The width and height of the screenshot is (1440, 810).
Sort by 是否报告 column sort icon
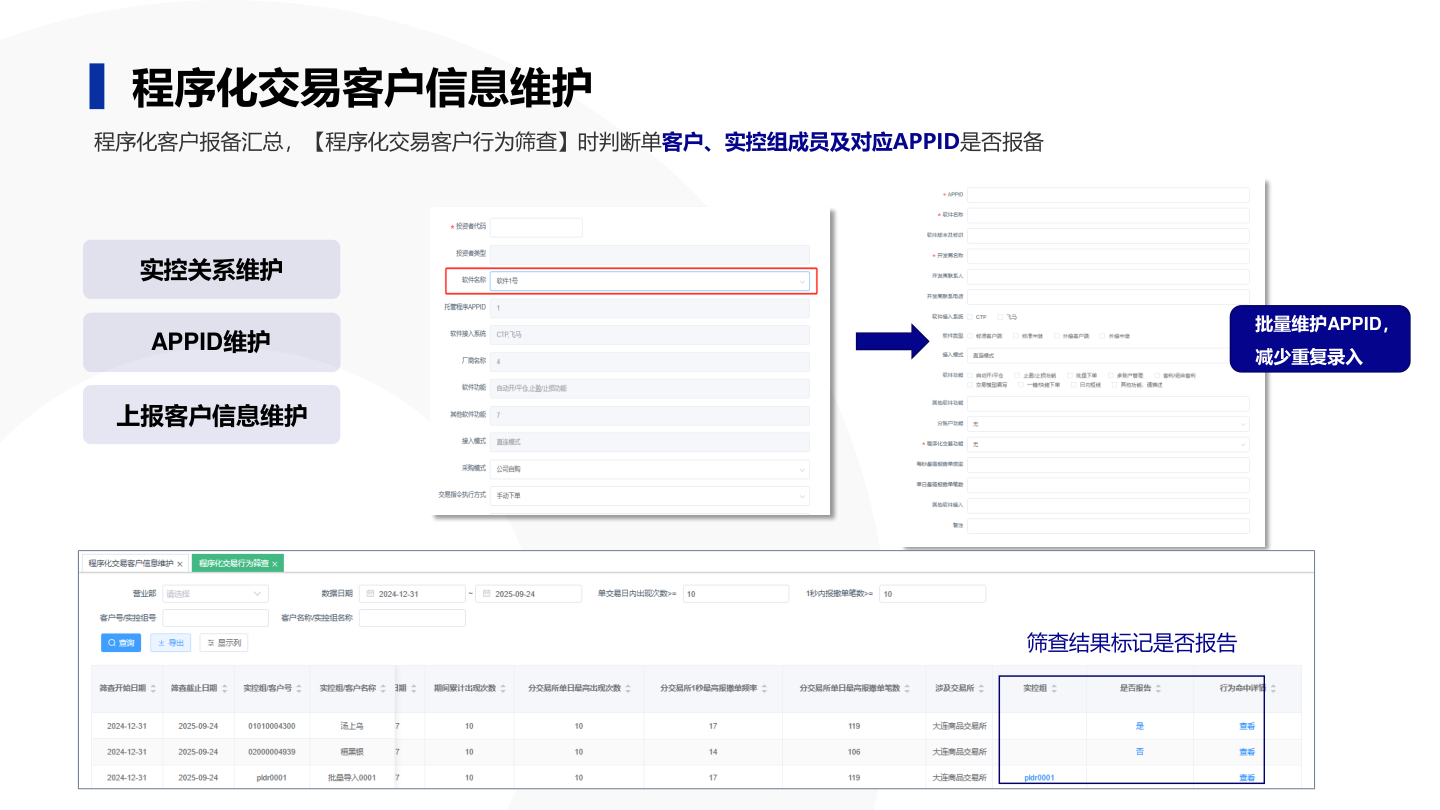[1159, 689]
